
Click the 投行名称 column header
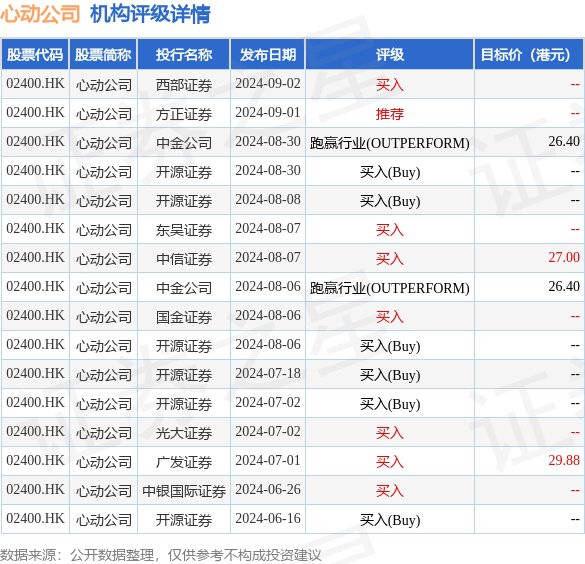click(184, 54)
